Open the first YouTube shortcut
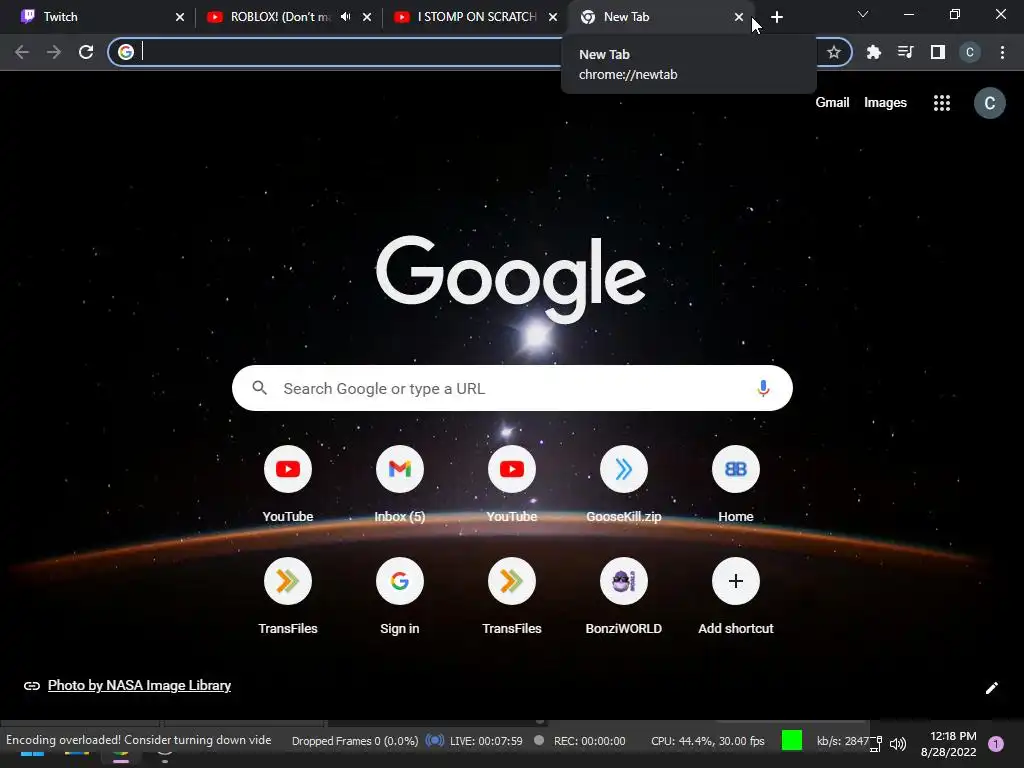Viewport: 1024px width, 768px height. 287,484
